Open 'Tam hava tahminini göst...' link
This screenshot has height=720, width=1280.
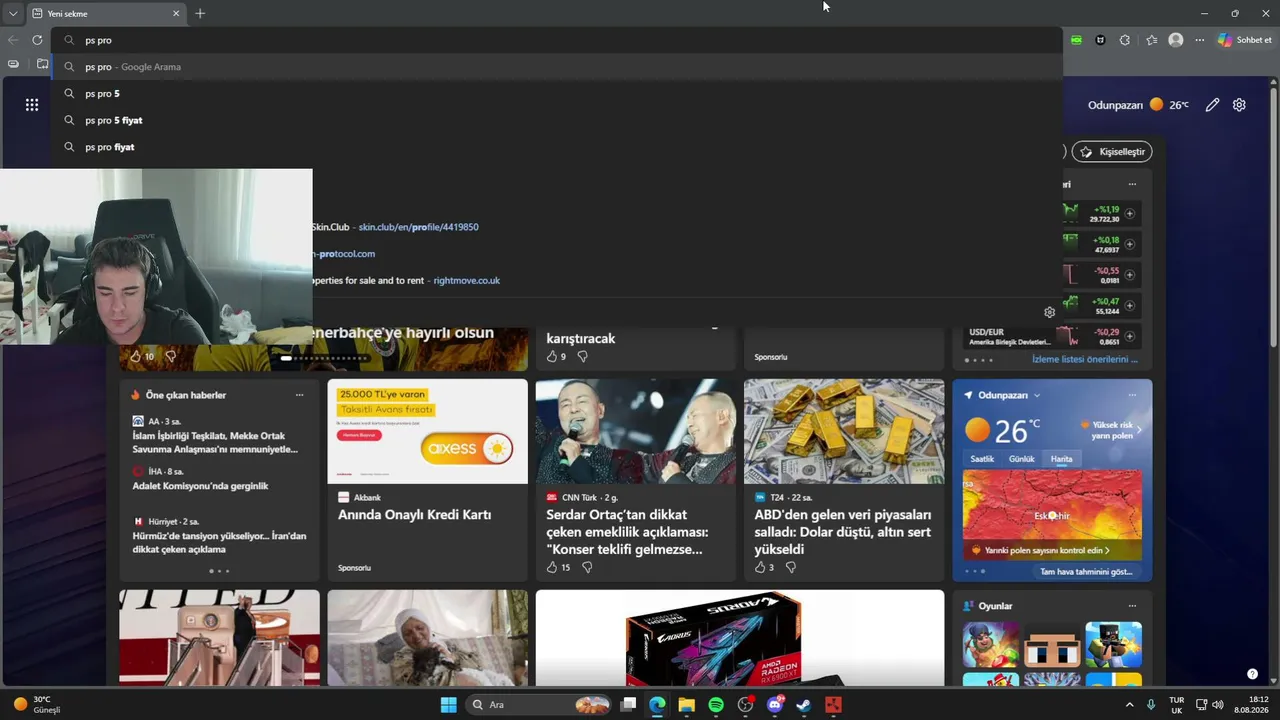pyautogui.click(x=1086, y=572)
